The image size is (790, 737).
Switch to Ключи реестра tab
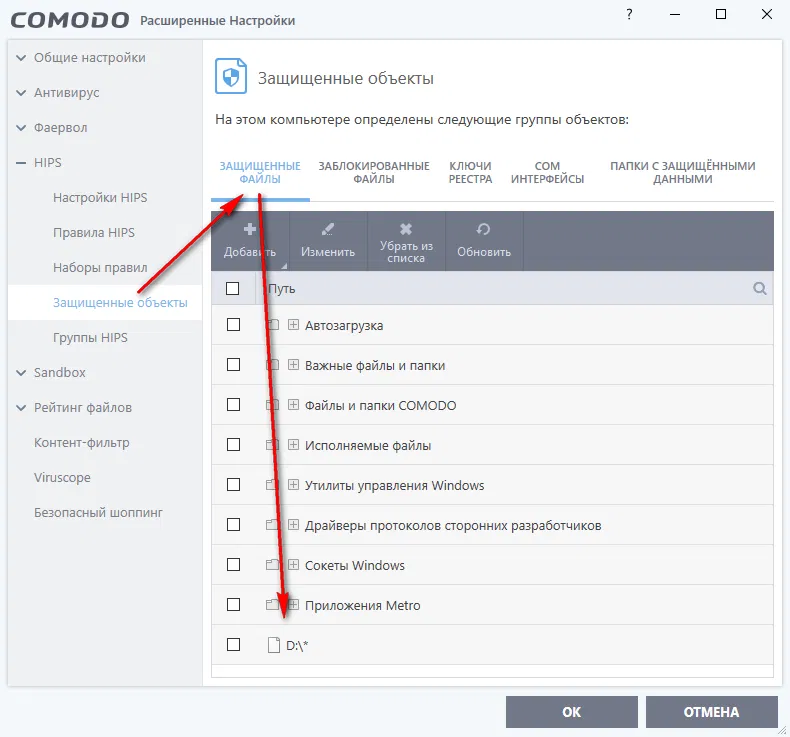point(471,172)
